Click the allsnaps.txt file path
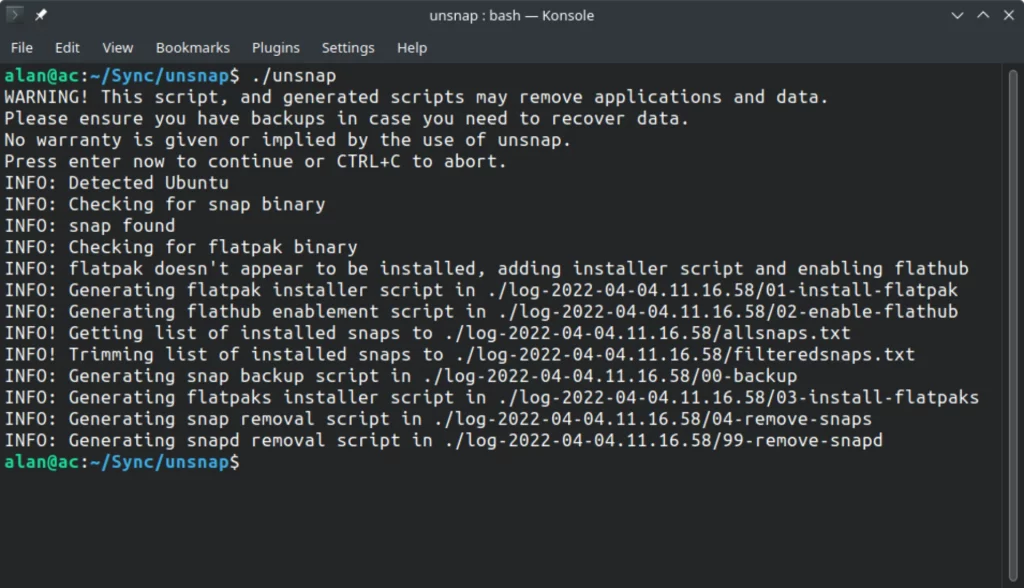Image resolution: width=1024 pixels, height=588 pixels. point(647,333)
